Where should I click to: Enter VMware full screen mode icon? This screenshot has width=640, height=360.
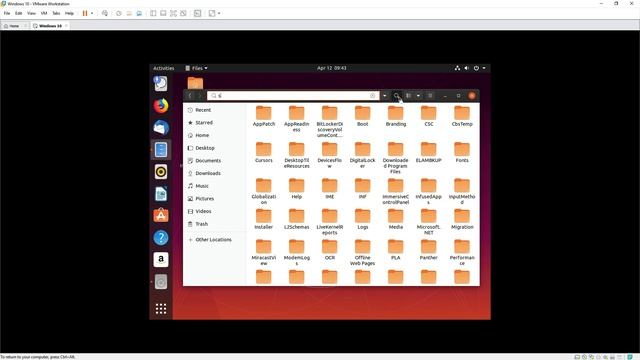pos(173,13)
